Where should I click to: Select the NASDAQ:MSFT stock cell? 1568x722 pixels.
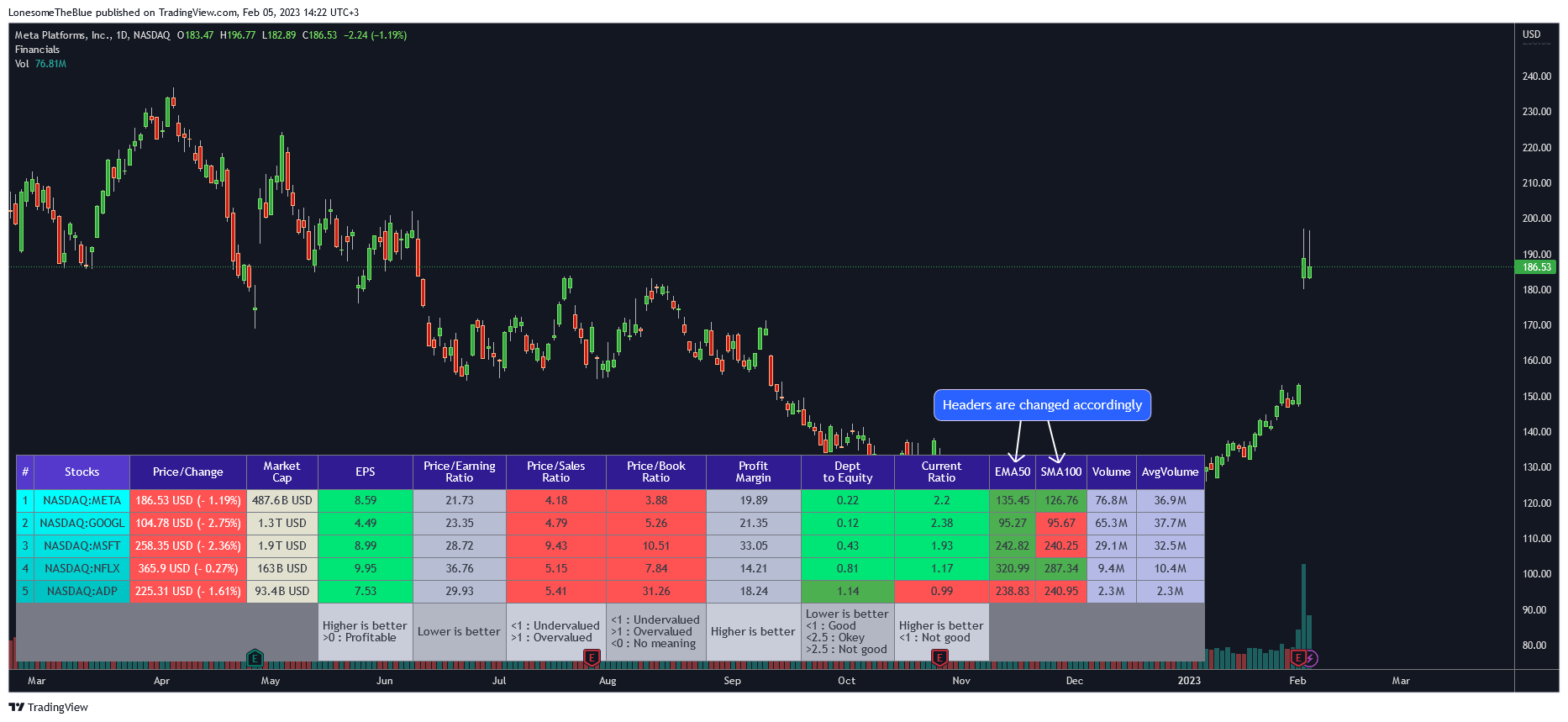(x=82, y=546)
